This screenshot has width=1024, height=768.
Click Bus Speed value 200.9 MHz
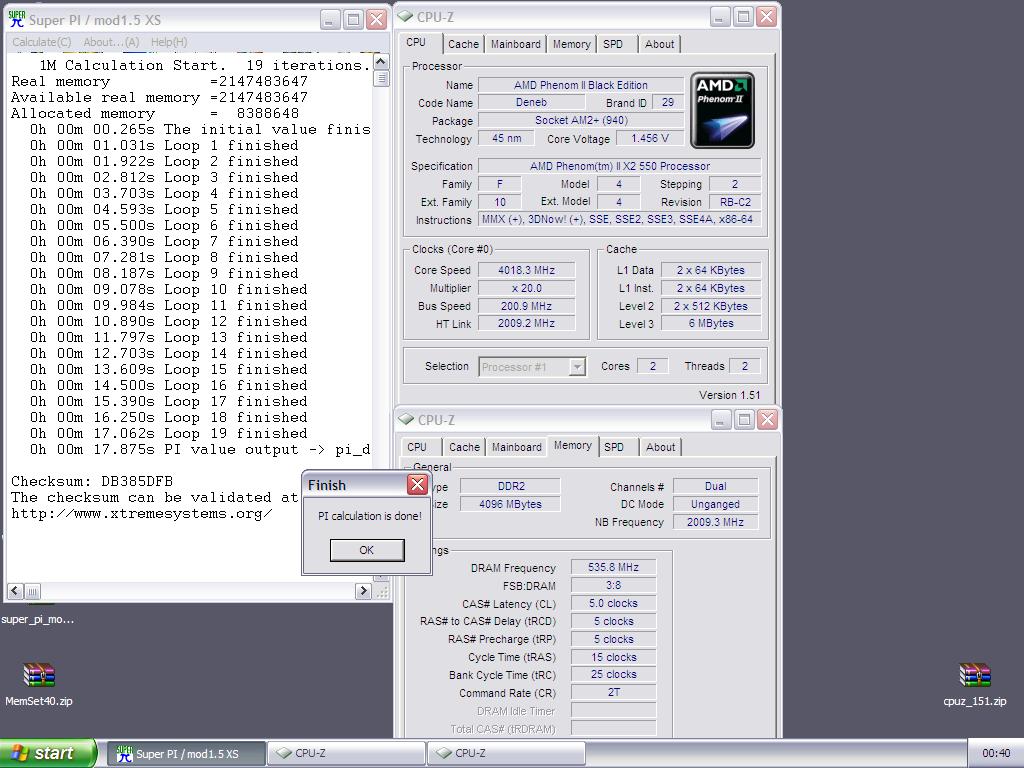point(526,306)
